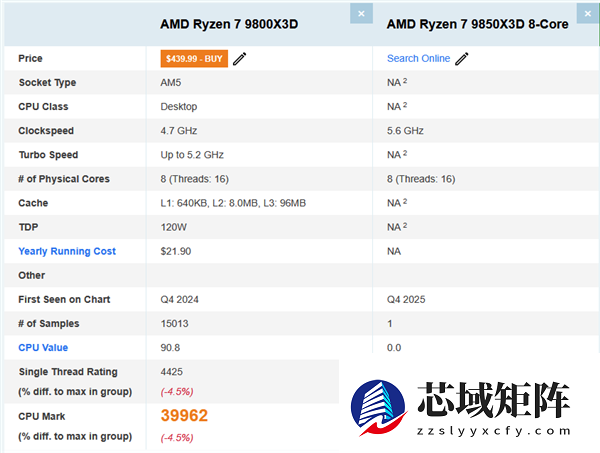Click the 4.7 GHz clockspeed value
The width and height of the screenshot is (600, 453).
coord(179,131)
